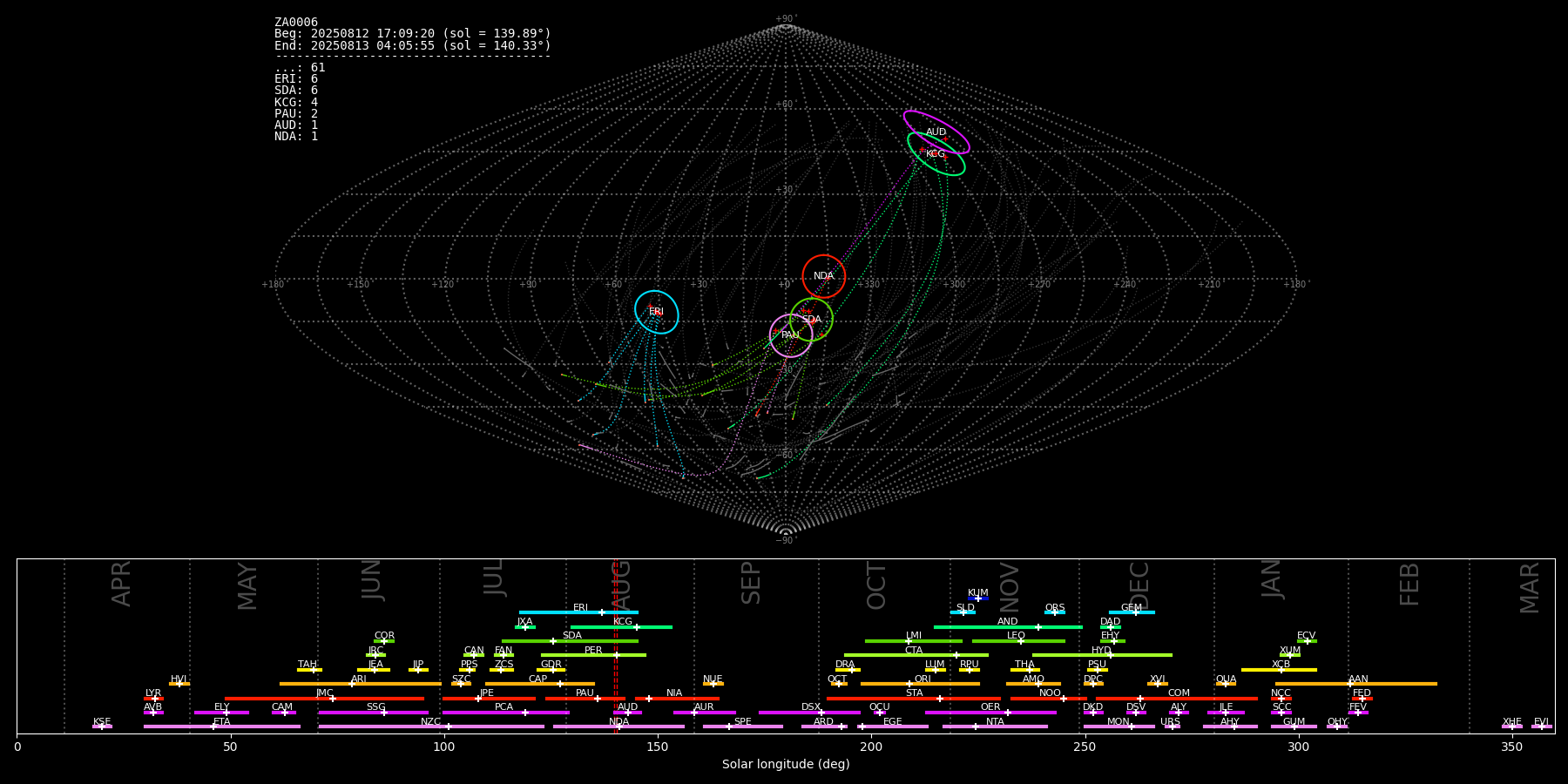The width and height of the screenshot is (1568, 784).
Task: Click the 'KCG: 4' legend count entry
Action: (296, 103)
